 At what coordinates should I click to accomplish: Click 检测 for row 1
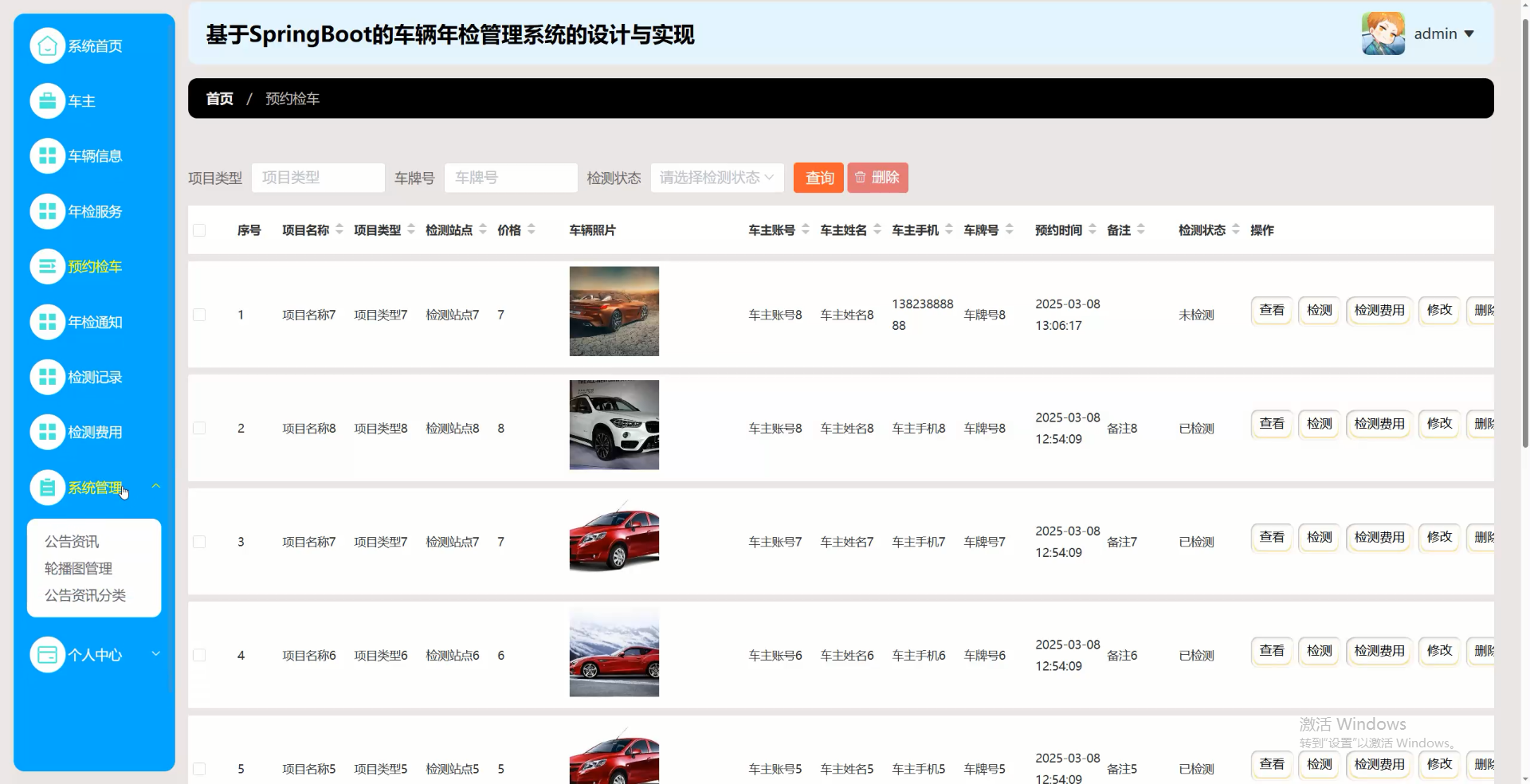click(x=1319, y=310)
